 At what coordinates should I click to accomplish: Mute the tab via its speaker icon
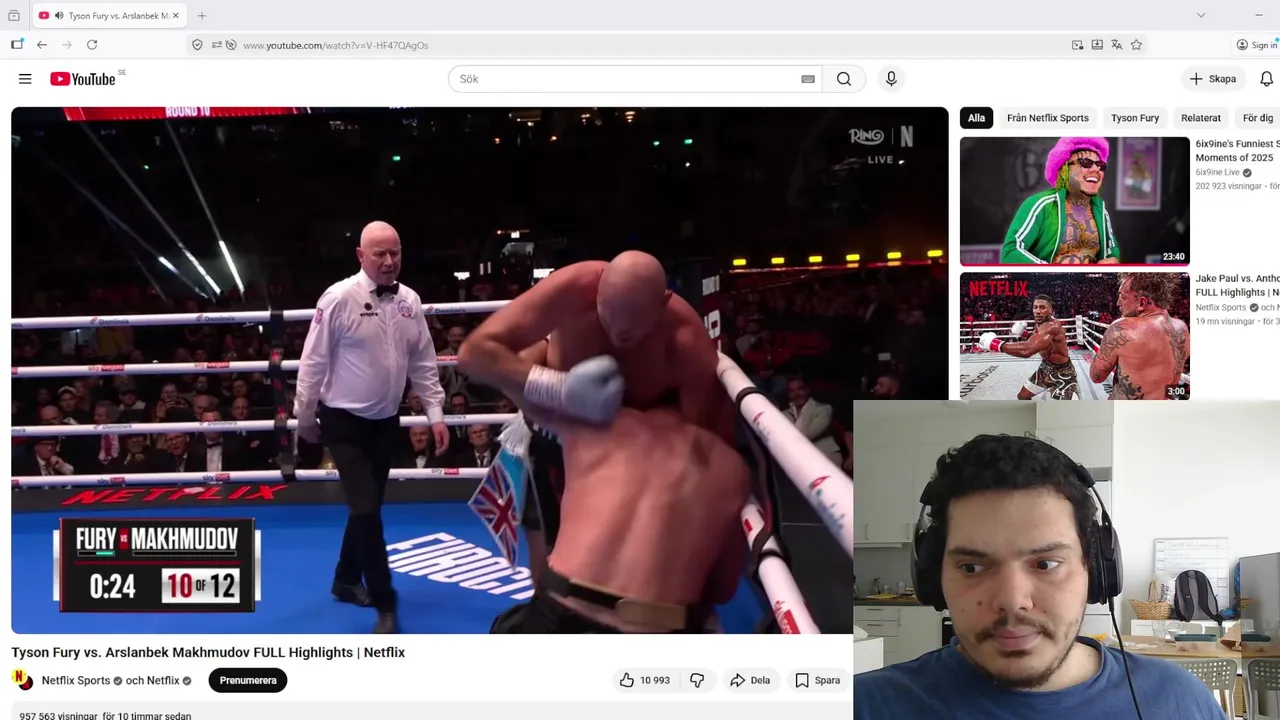[x=59, y=16]
